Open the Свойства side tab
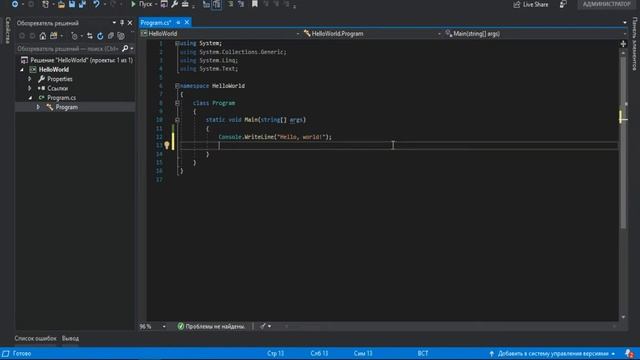The height and width of the screenshot is (360, 640). pos(7,30)
